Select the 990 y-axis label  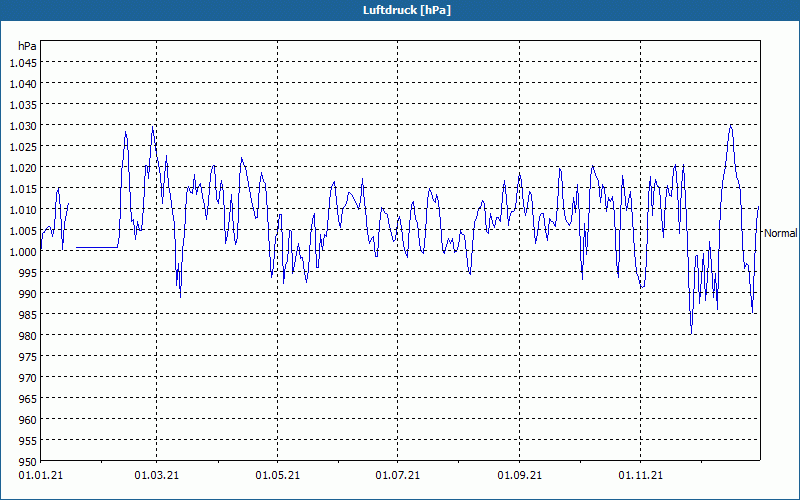pyautogui.click(x=28, y=294)
